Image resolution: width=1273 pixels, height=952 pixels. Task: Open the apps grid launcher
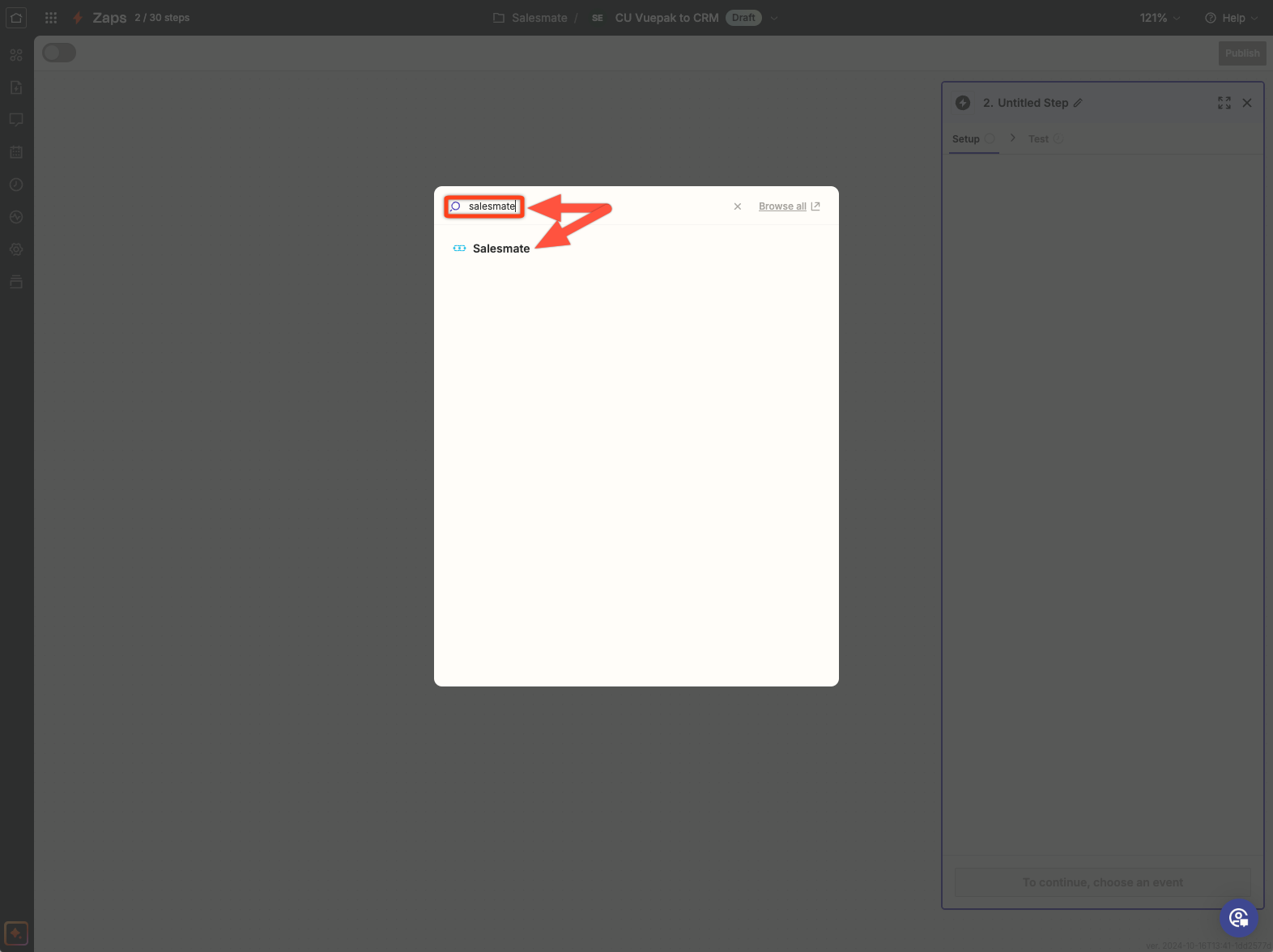[x=51, y=18]
